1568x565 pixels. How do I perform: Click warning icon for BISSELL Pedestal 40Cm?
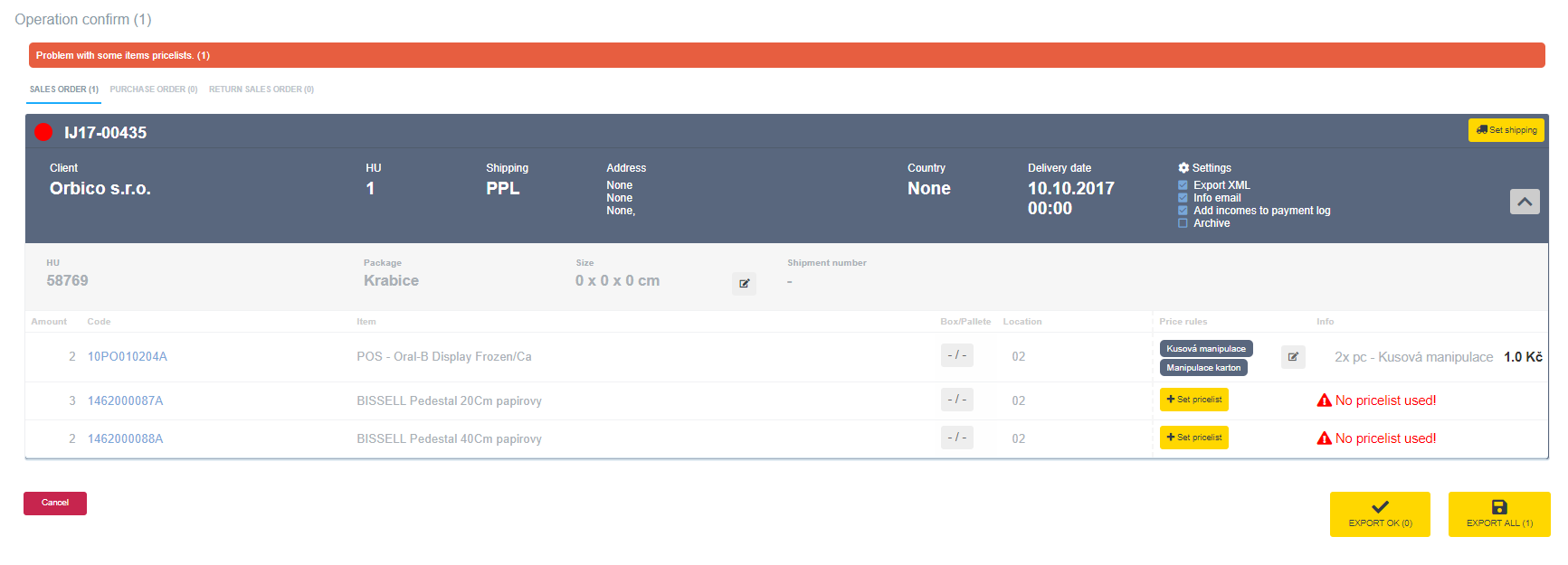coord(1324,438)
